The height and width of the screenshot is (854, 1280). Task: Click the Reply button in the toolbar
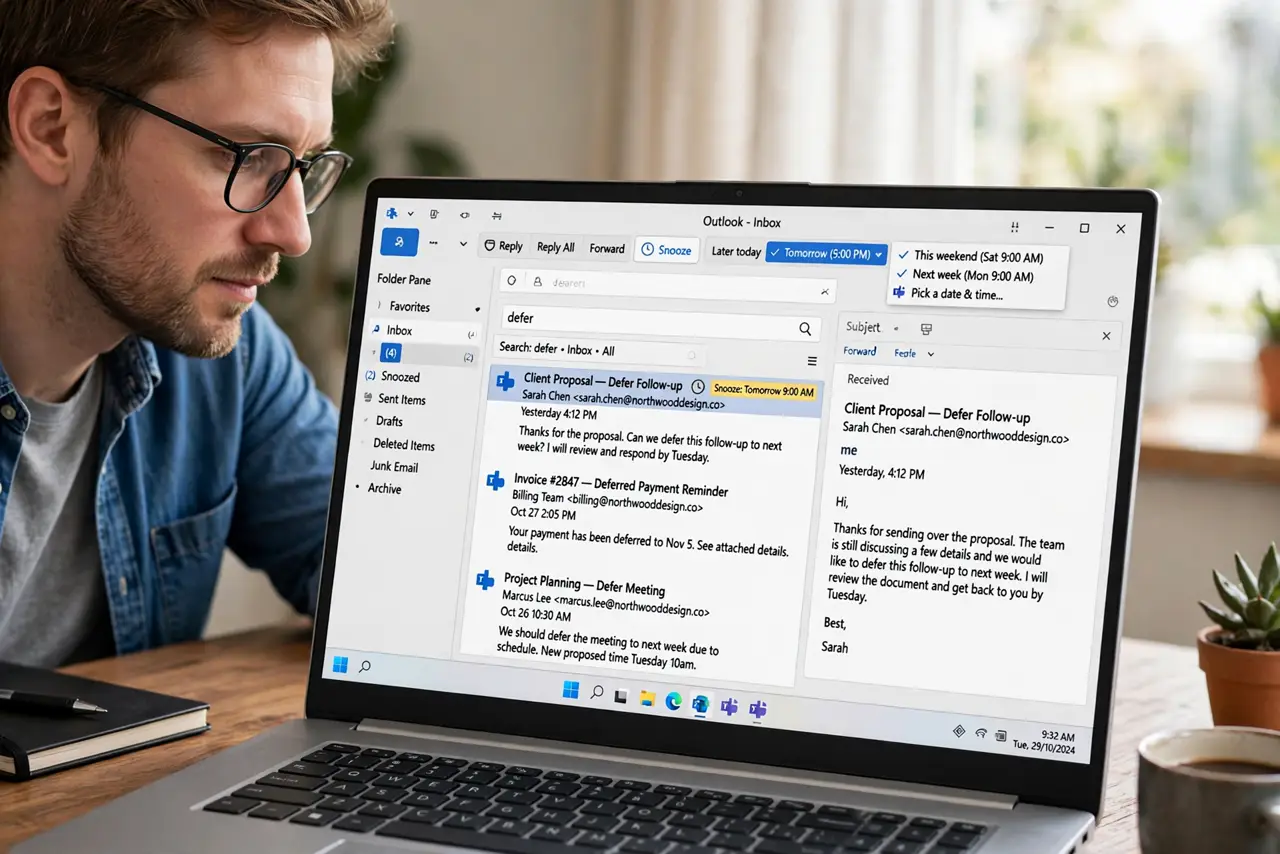[x=503, y=246]
